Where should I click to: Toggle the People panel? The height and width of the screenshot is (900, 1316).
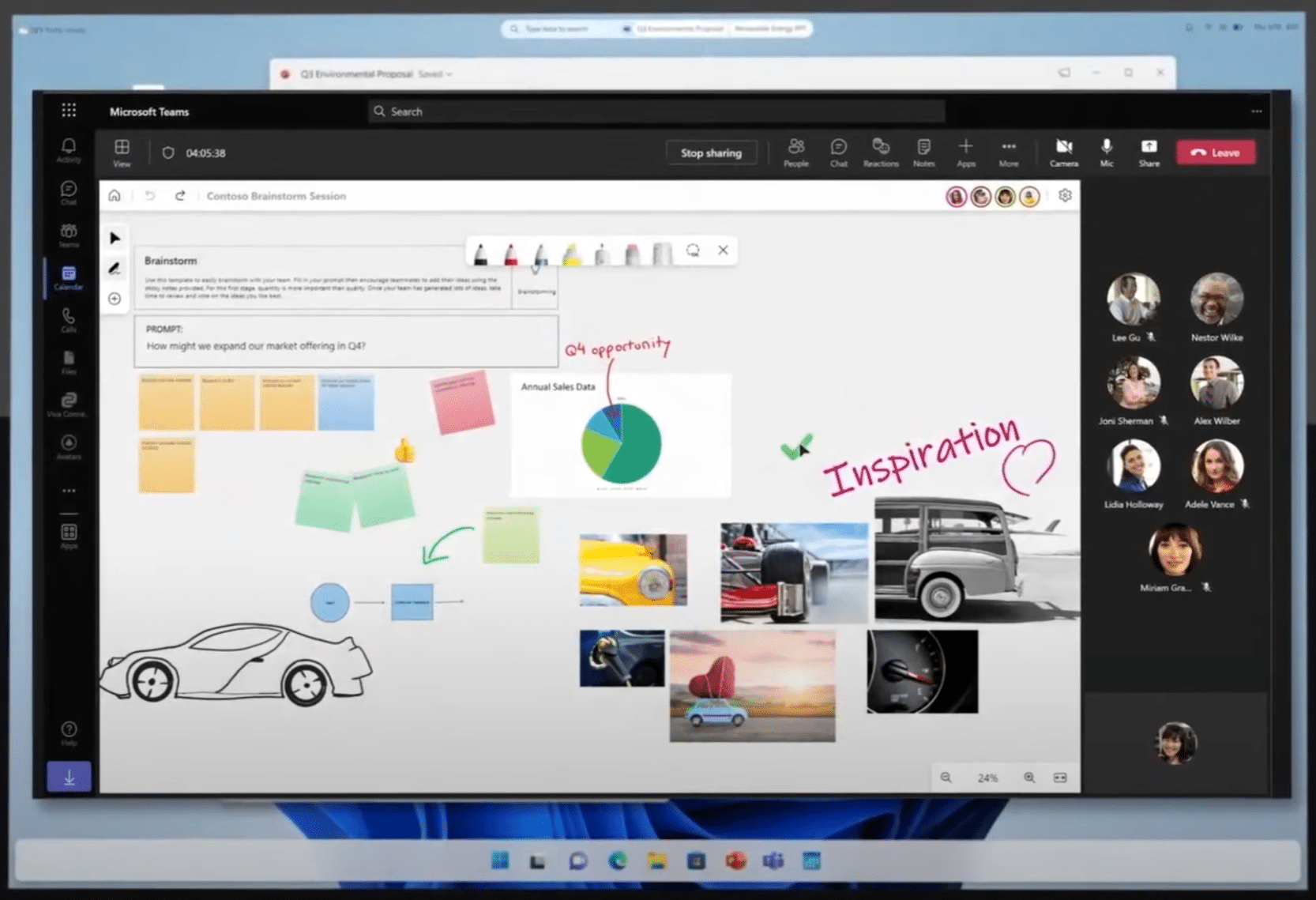[795, 153]
